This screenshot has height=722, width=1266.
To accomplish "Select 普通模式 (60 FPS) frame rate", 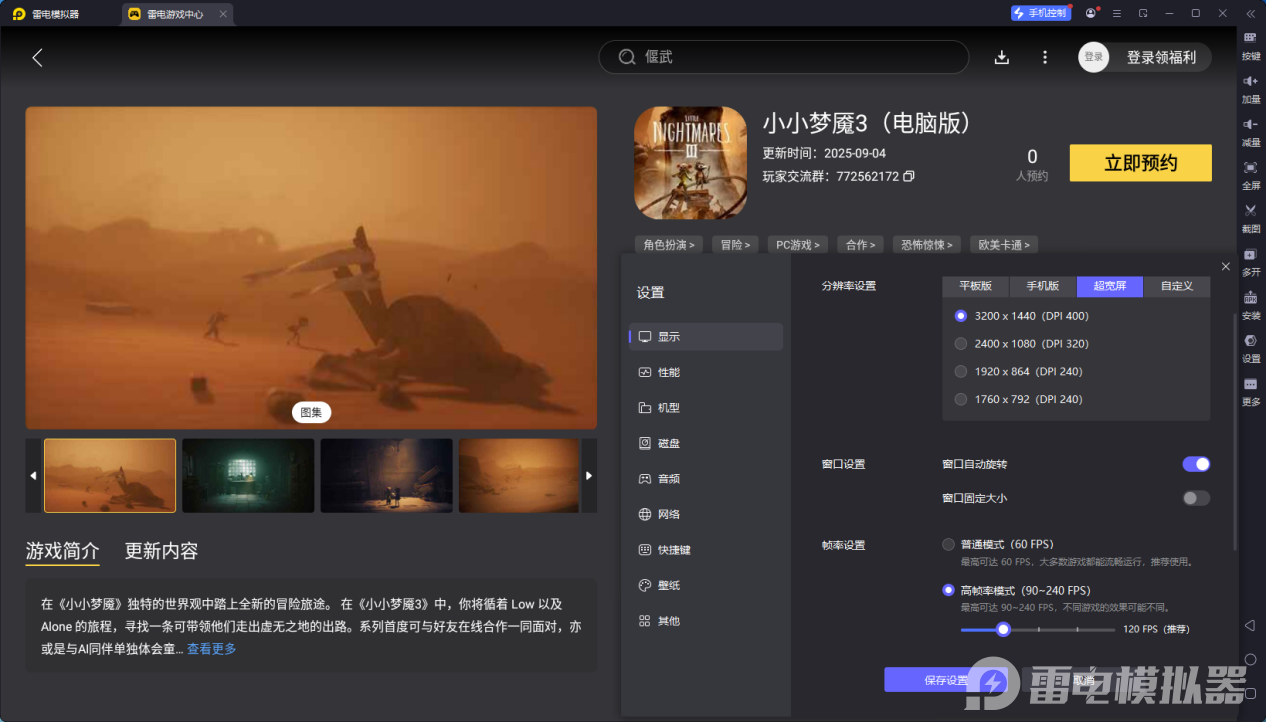I will [948, 545].
